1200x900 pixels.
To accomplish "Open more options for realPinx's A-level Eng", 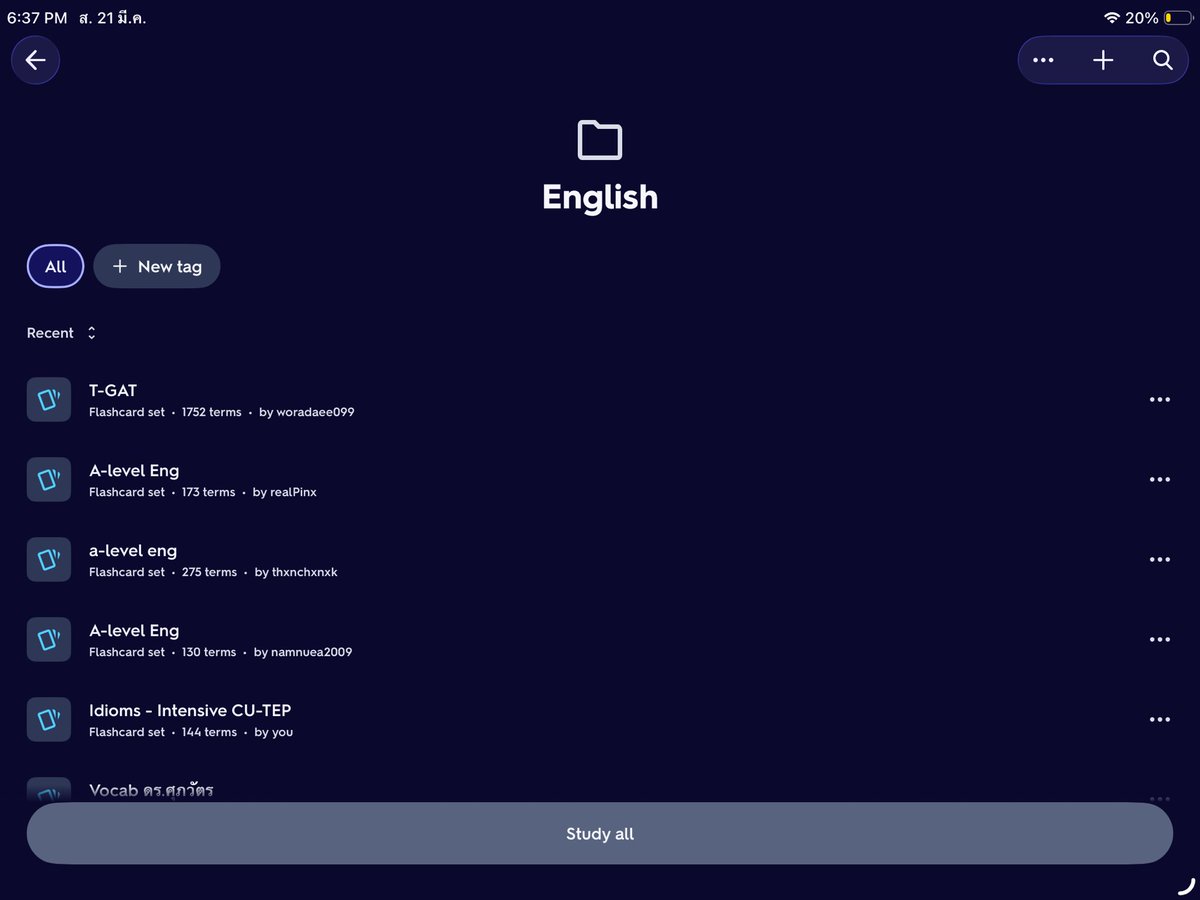I will tap(1160, 480).
